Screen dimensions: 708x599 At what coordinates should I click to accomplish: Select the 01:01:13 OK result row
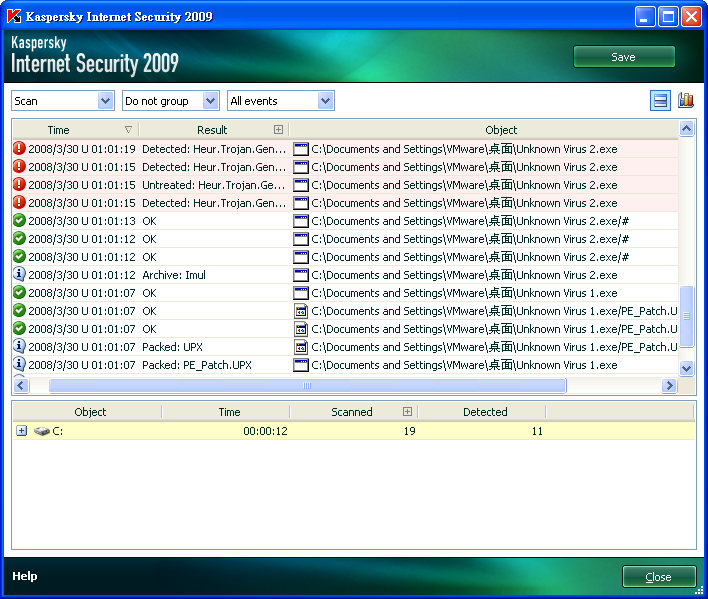[345, 221]
